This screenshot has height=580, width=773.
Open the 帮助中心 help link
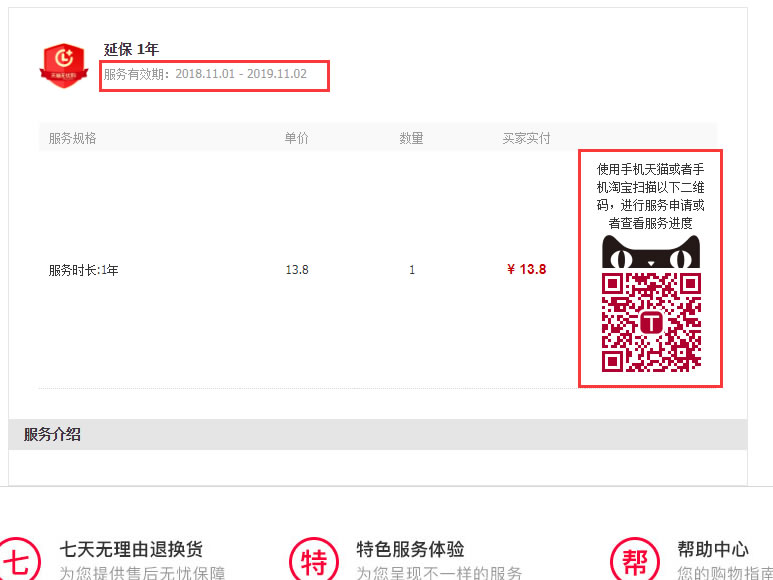[x=712, y=549]
